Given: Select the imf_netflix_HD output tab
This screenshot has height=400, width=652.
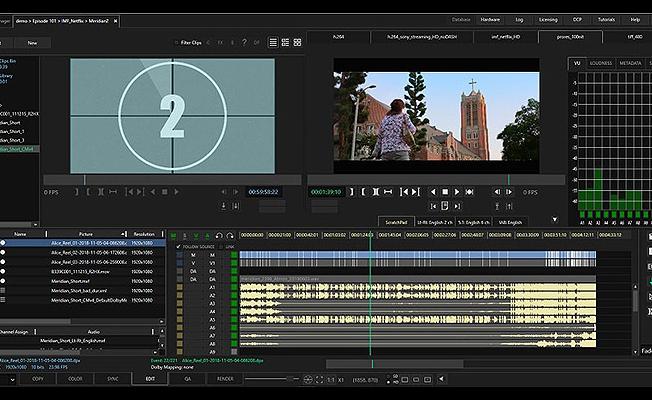Looking at the screenshot, I should coord(506,37).
